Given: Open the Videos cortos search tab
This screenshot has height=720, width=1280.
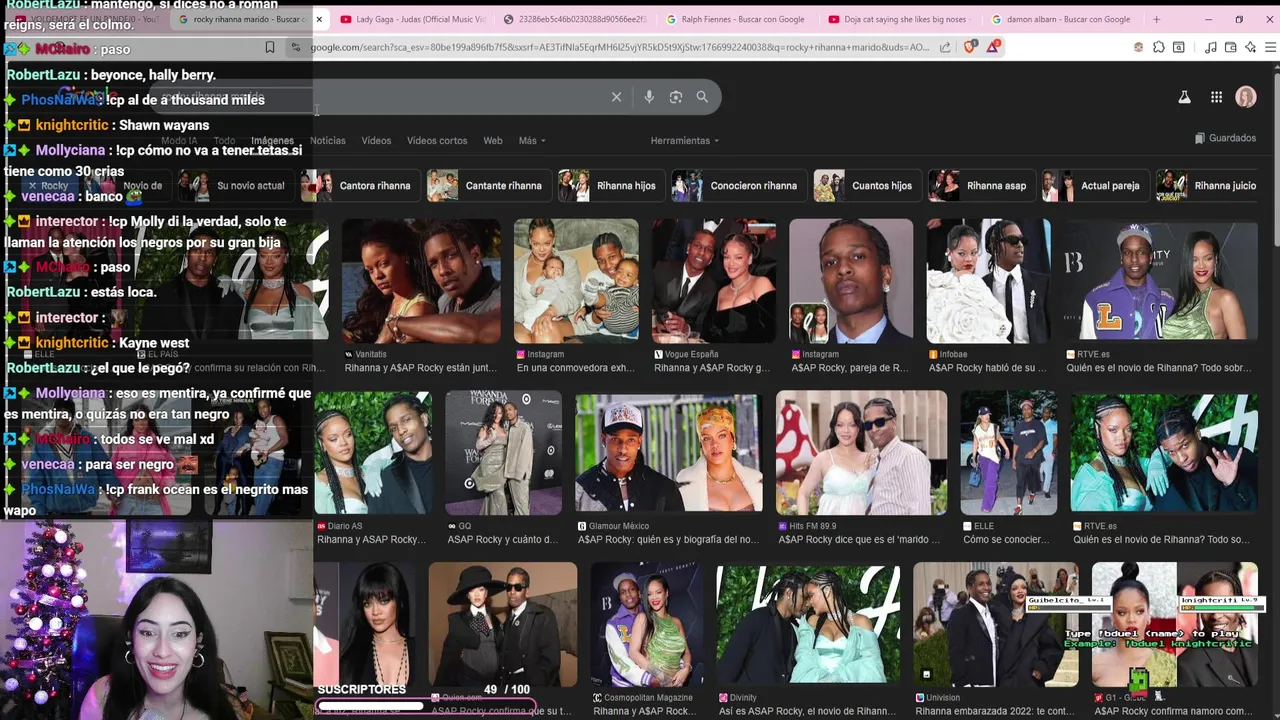Looking at the screenshot, I should (437, 141).
